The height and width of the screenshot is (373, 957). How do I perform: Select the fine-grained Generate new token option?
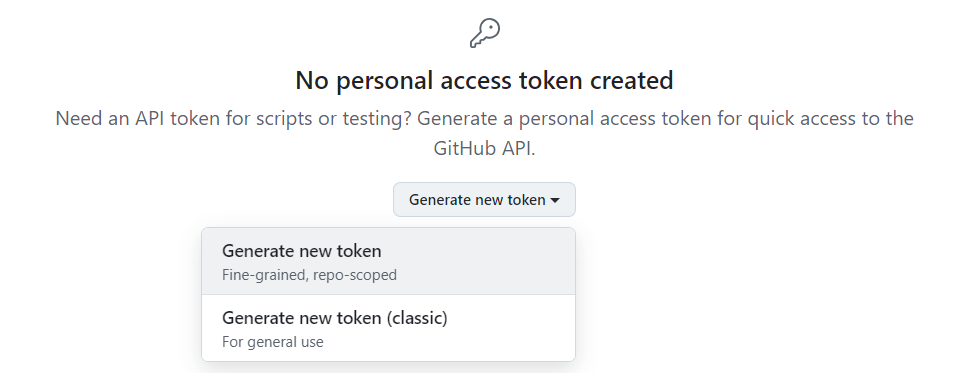click(388, 261)
